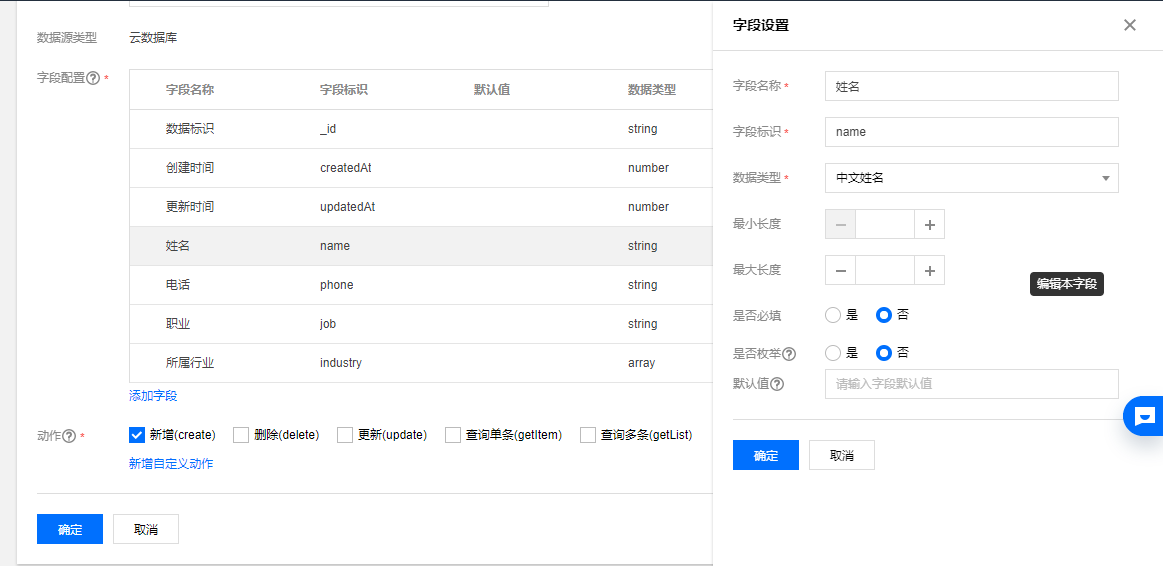Click the 最小长度 number input
This screenshot has width=1163, height=566.
pyautogui.click(x=885, y=224)
